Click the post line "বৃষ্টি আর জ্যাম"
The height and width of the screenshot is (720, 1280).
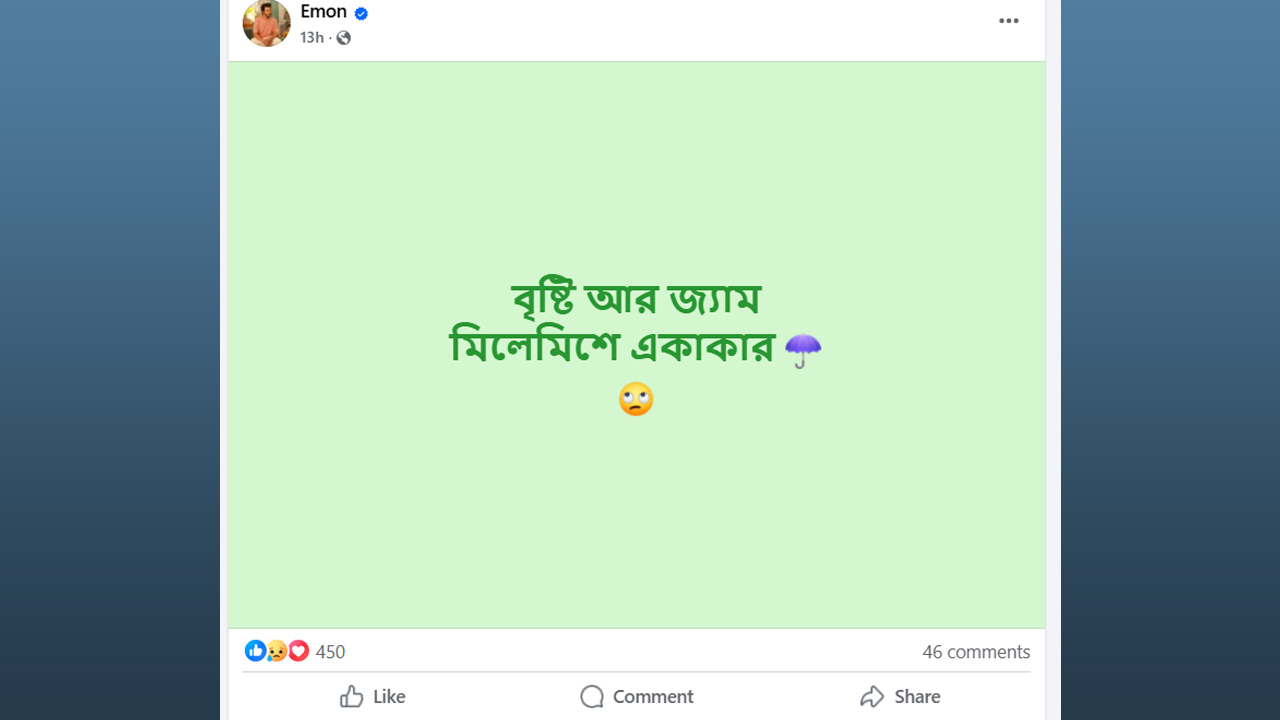636,299
